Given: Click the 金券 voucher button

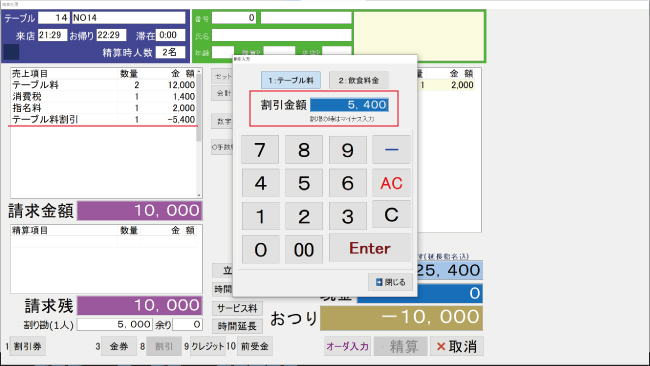Looking at the screenshot, I should 119,346.
